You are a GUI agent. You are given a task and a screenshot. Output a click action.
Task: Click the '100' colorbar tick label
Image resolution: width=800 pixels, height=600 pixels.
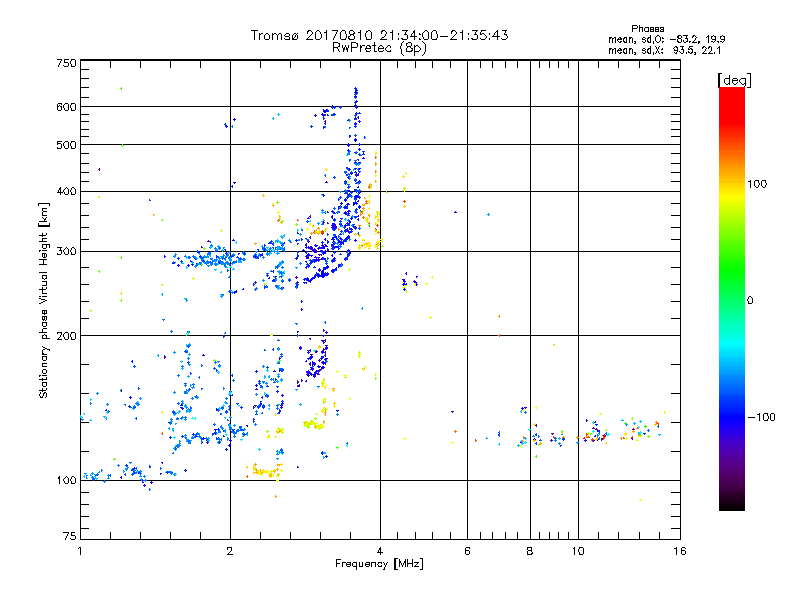[x=757, y=184]
